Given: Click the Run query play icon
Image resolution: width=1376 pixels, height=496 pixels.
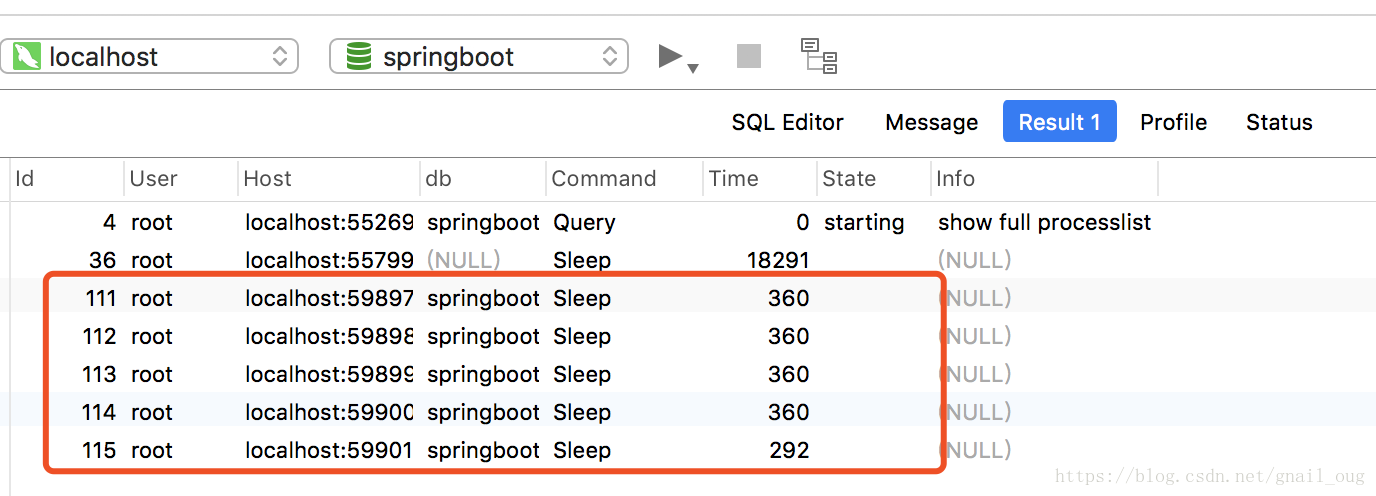Looking at the screenshot, I should coord(669,56).
